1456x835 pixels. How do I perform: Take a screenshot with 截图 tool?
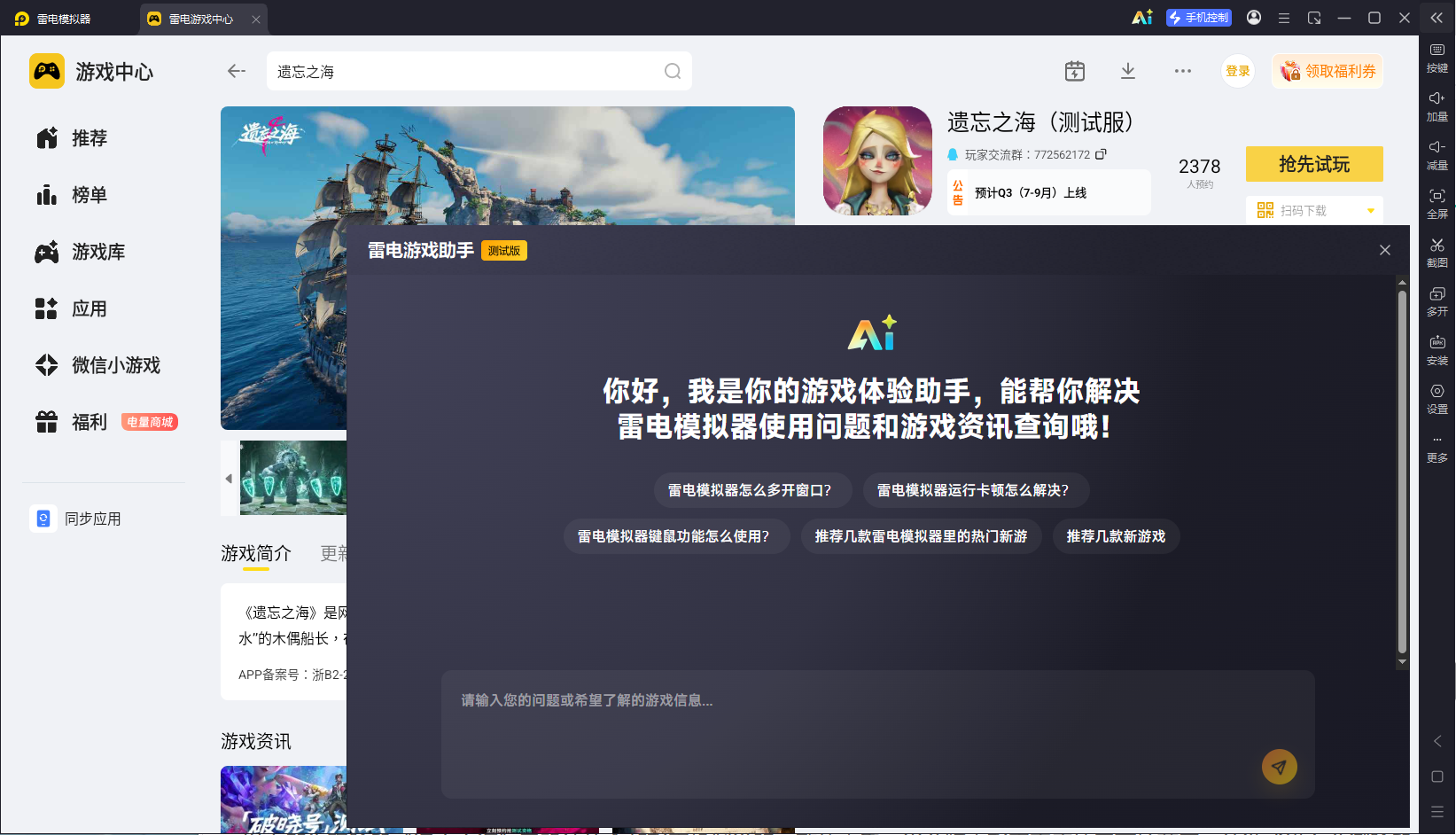pyautogui.click(x=1437, y=253)
